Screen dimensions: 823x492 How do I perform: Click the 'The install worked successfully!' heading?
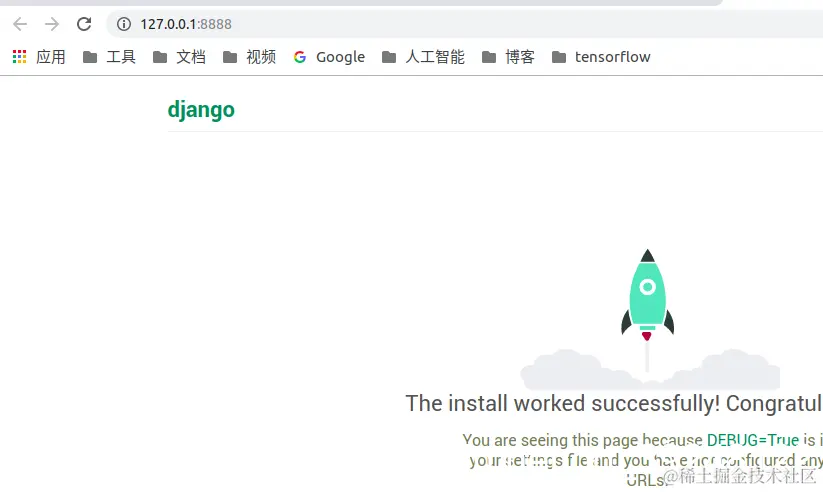[563, 403]
